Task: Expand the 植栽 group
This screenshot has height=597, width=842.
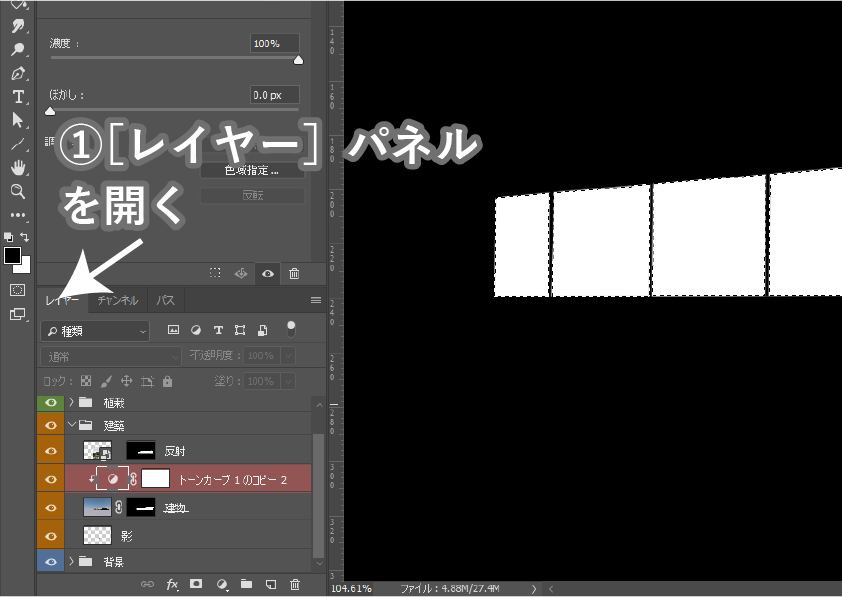Action: tap(71, 402)
